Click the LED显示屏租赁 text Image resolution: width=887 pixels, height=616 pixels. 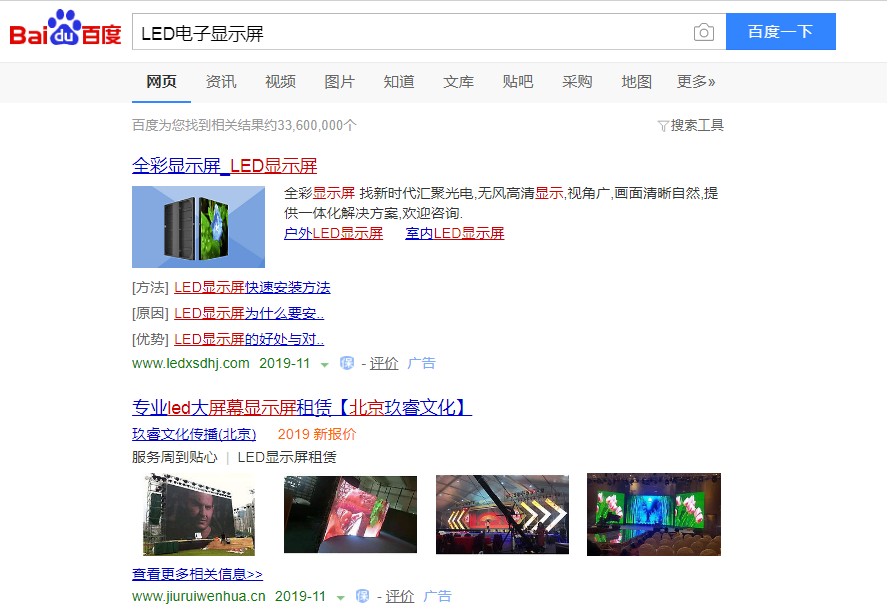click(287, 457)
